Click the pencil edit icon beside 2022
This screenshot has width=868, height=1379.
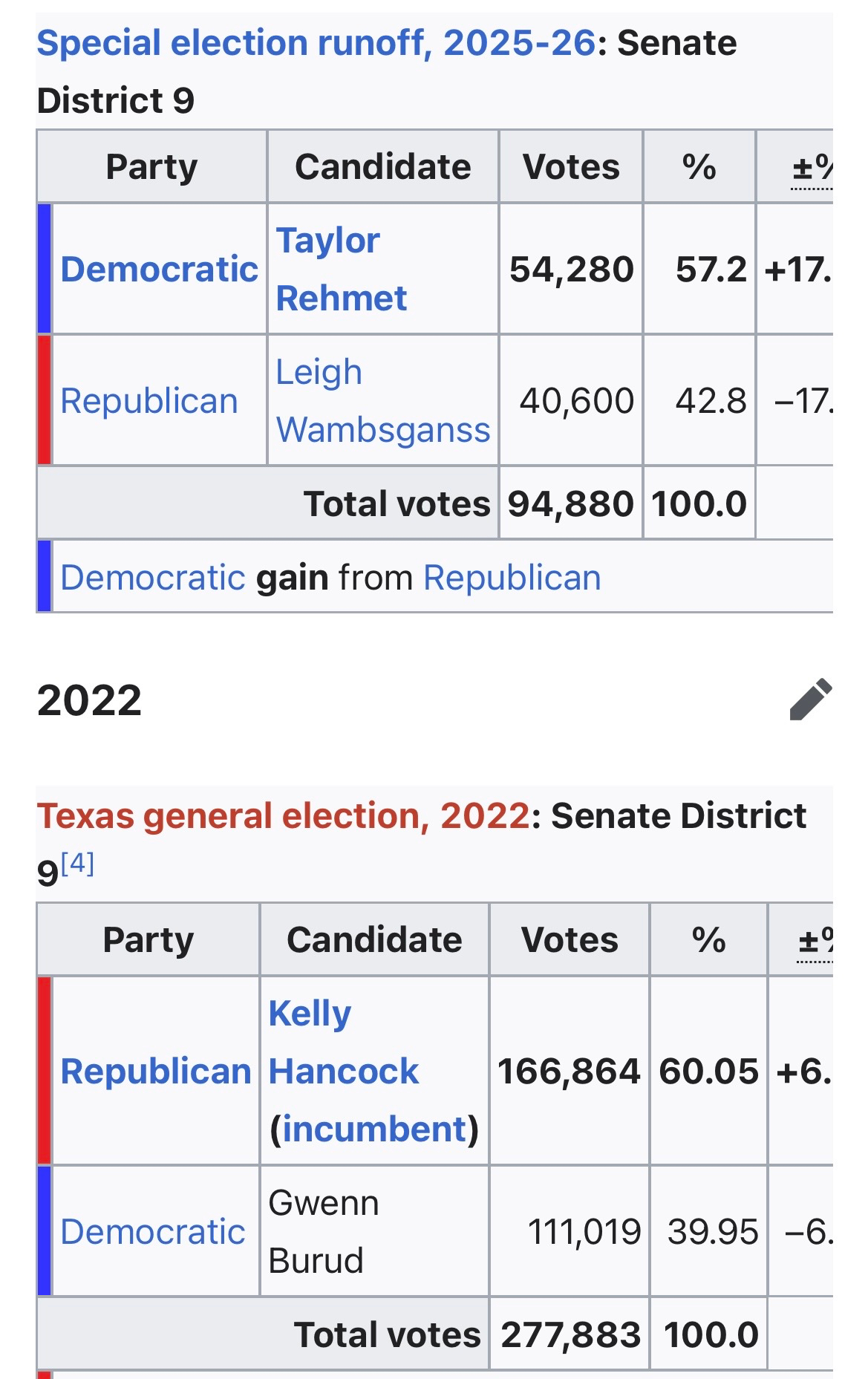coord(810,700)
